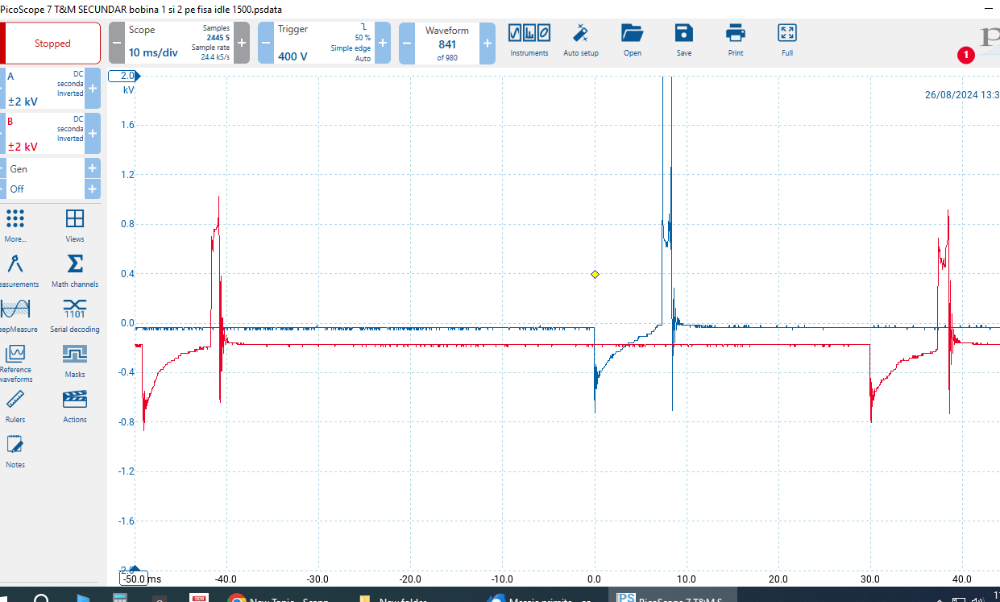Open the Notes editor
The height and width of the screenshot is (602, 1000).
[x=15, y=450]
